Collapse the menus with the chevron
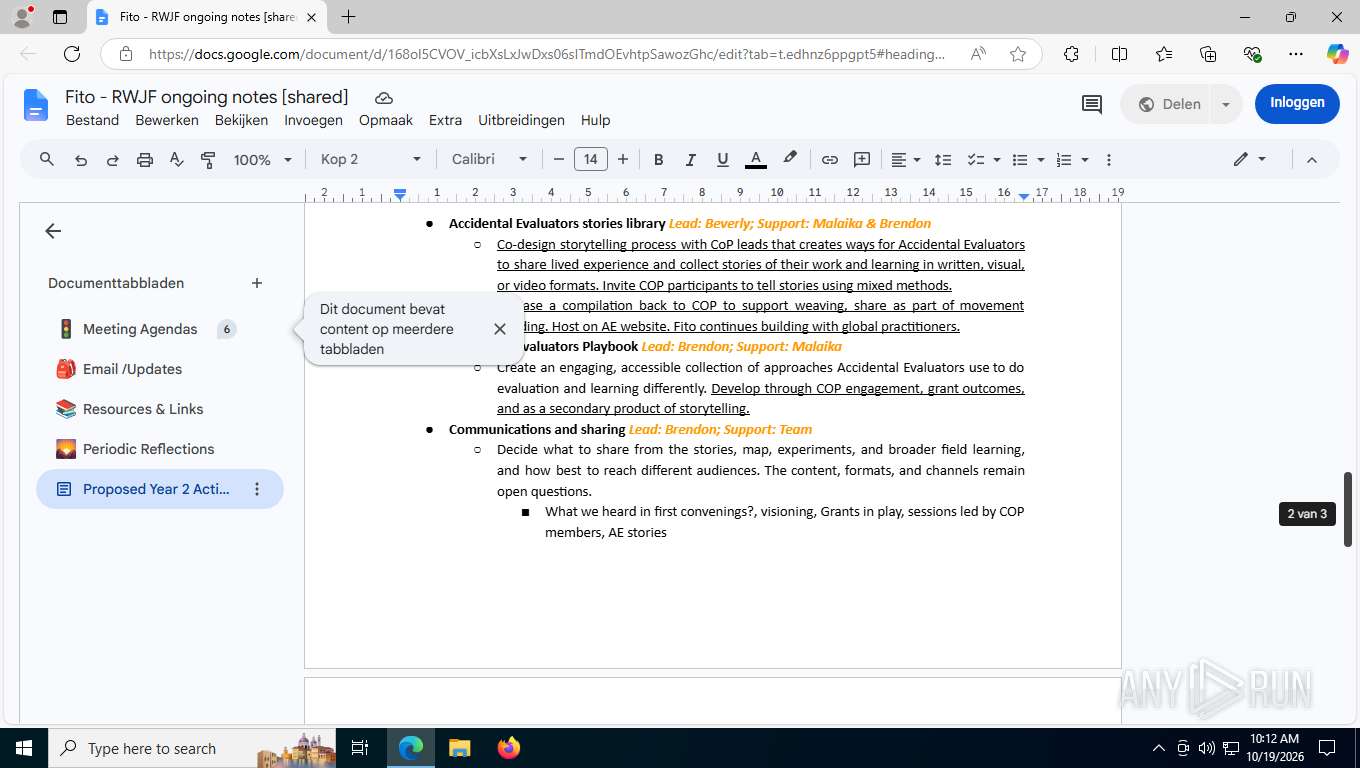Image resolution: width=1360 pixels, height=768 pixels. tap(1312, 160)
